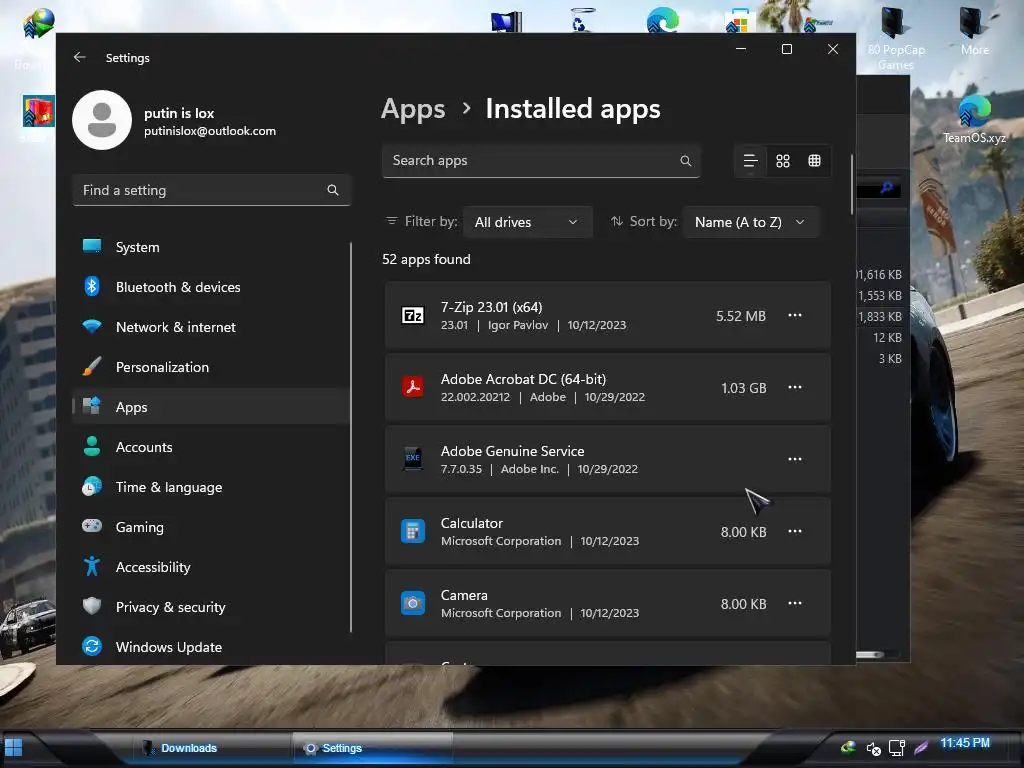Open more options for Camera
Screen dimensions: 1024x768
(795, 603)
